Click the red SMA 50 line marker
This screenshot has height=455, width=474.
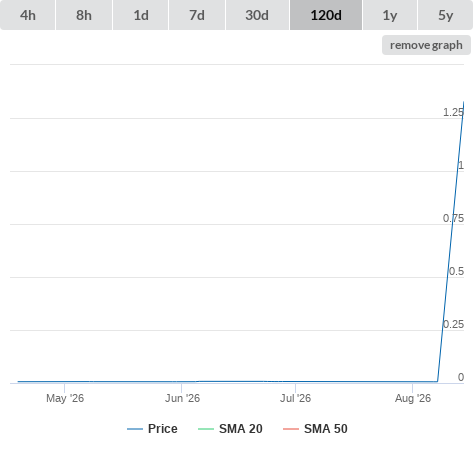click(291, 429)
